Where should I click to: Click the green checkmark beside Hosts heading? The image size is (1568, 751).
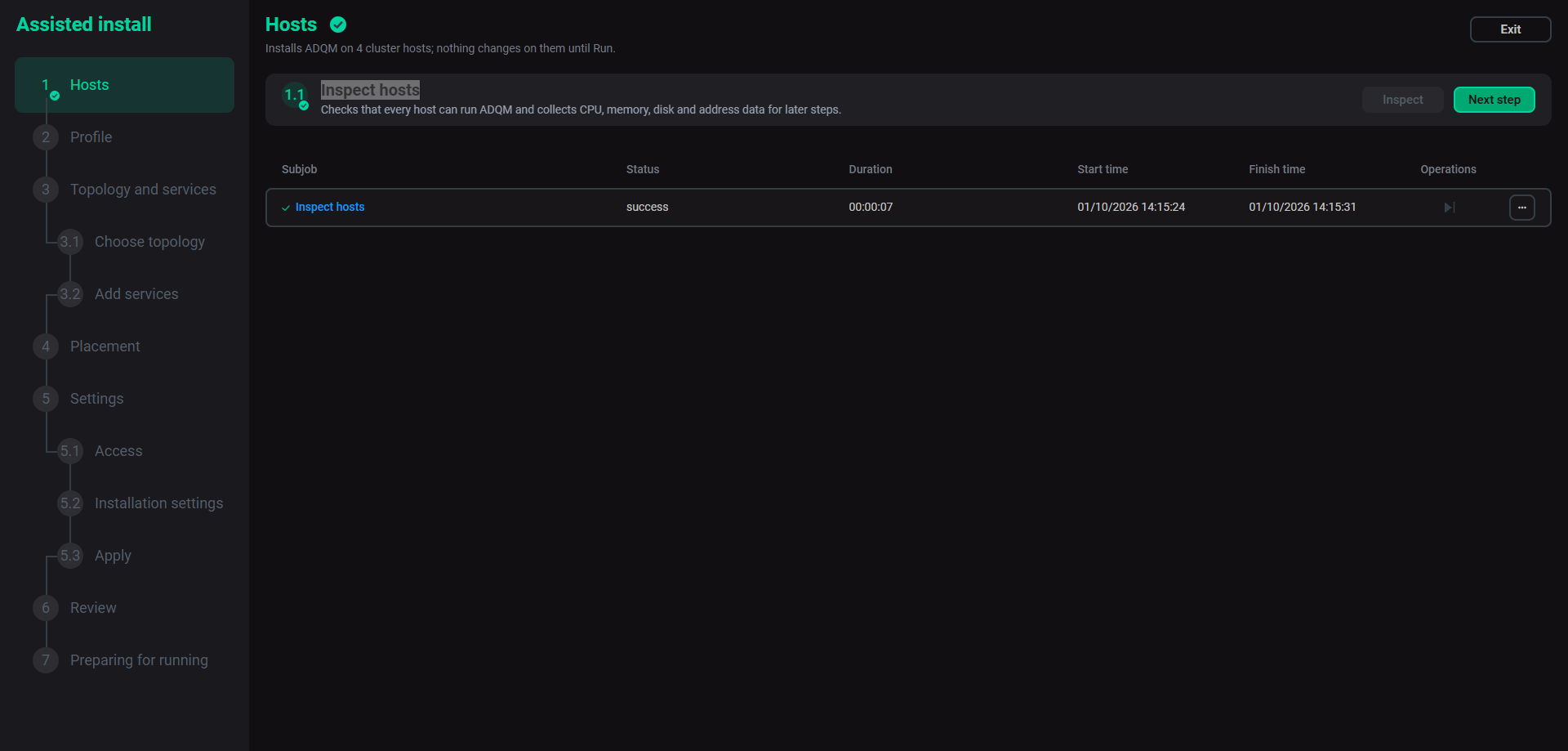point(338,25)
